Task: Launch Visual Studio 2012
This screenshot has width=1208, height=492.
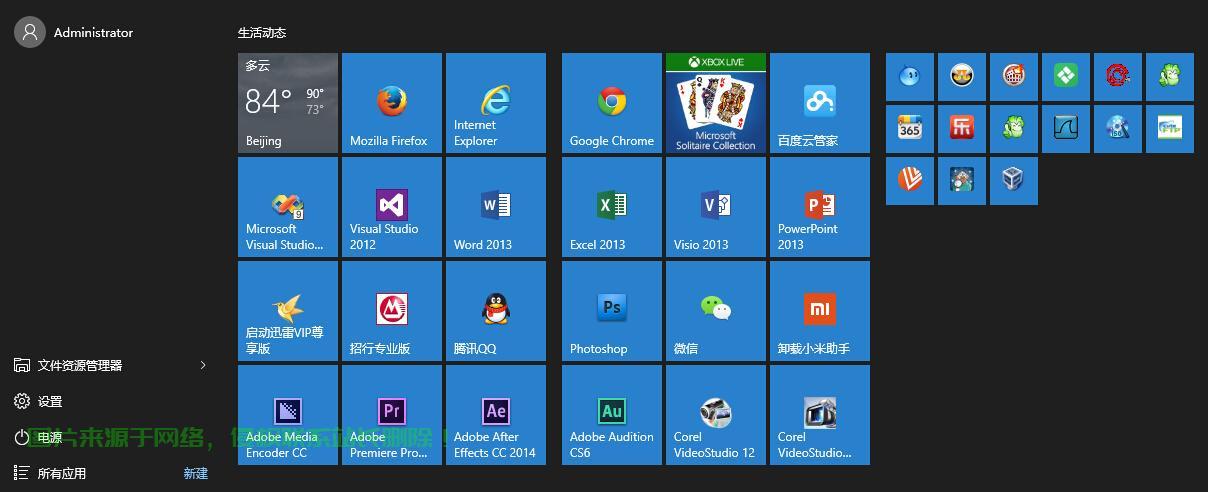Action: click(392, 207)
